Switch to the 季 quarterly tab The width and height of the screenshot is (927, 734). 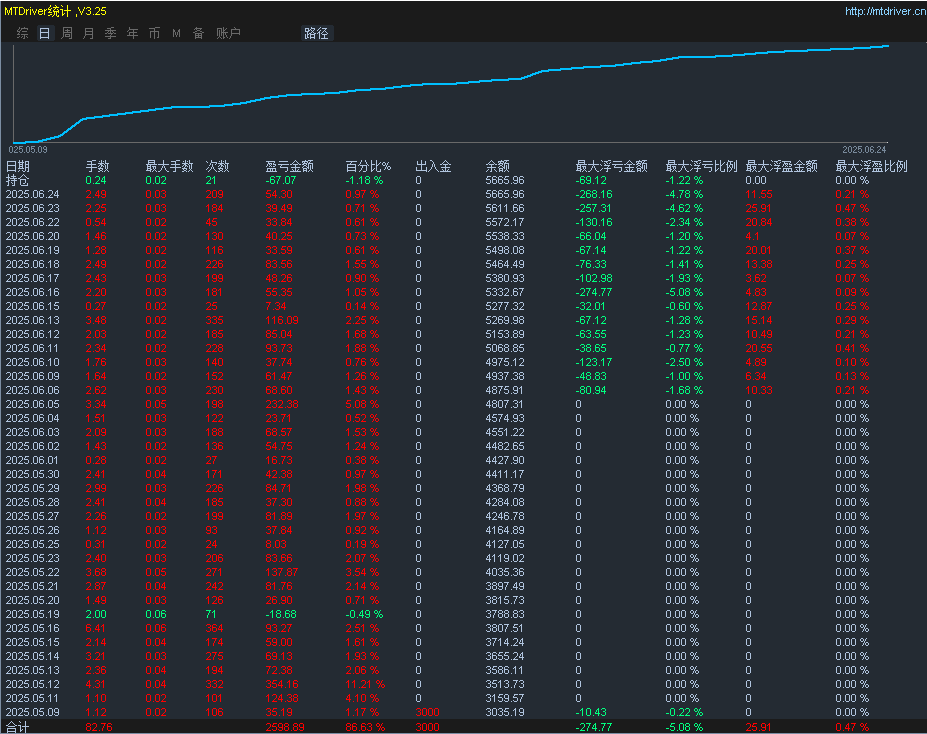pos(111,33)
